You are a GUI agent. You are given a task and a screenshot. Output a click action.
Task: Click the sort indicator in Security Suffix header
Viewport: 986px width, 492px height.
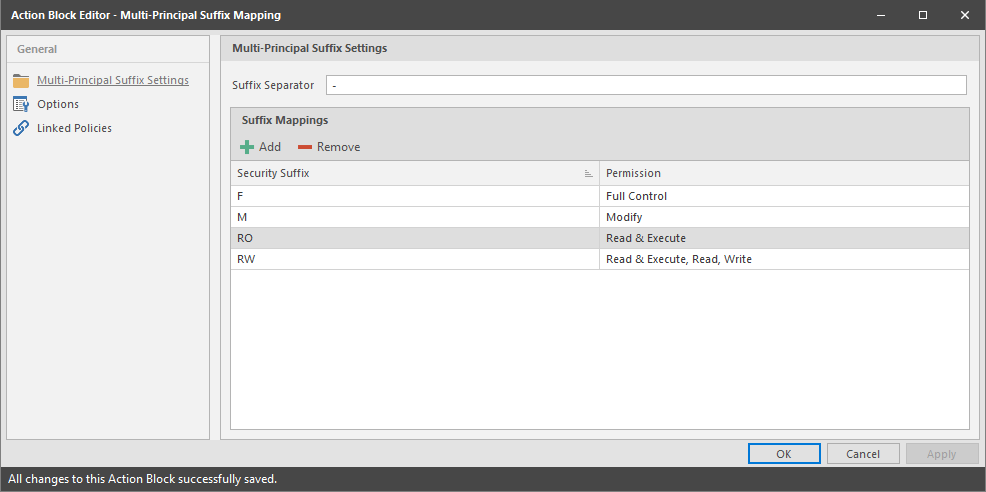click(x=589, y=174)
